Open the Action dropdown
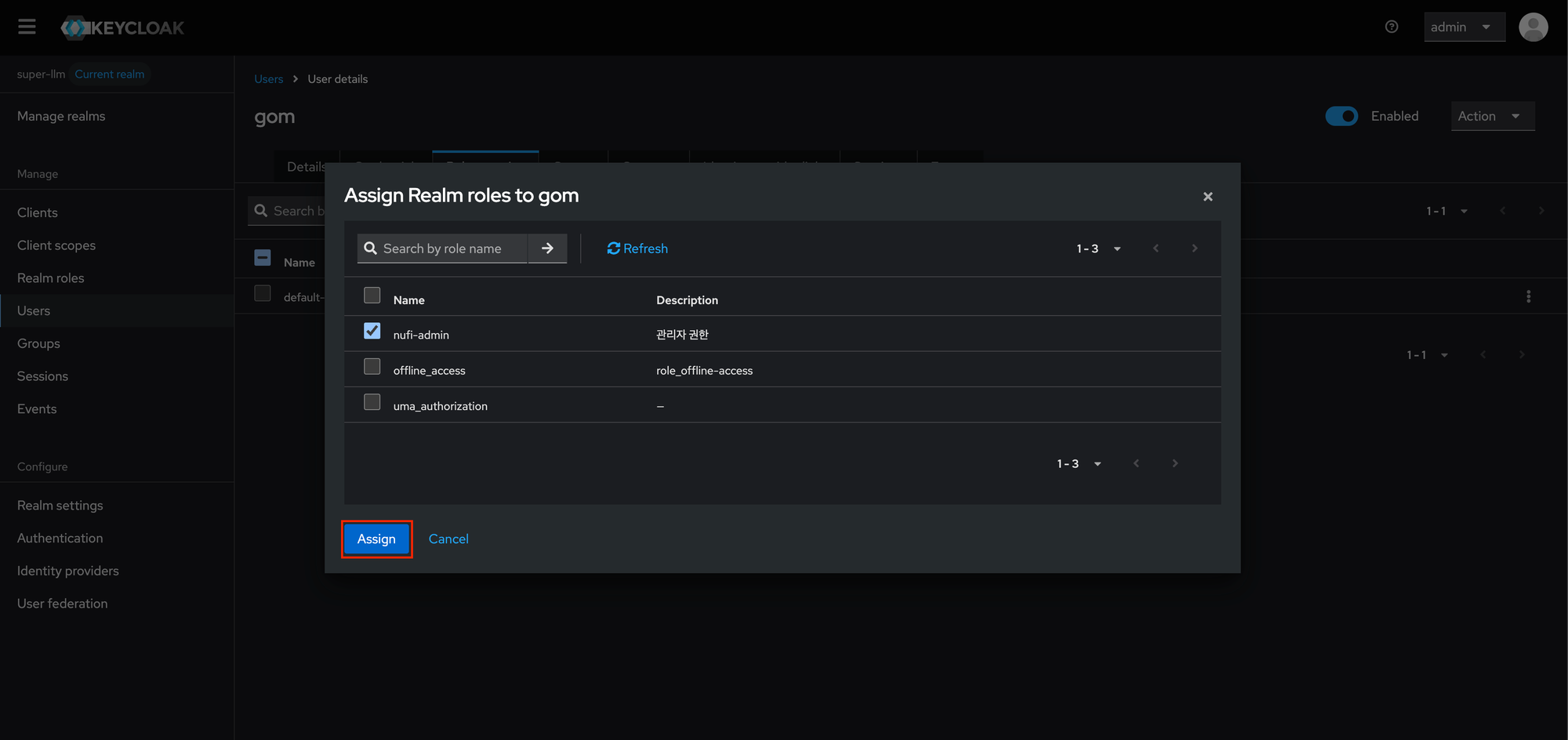The image size is (1568, 740). [x=1491, y=116]
